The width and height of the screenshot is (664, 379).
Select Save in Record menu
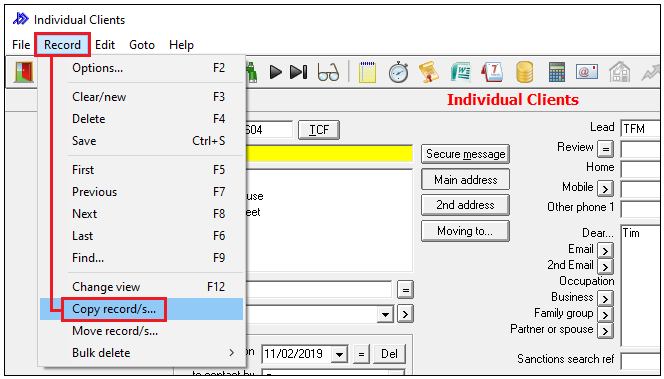[x=142, y=141]
